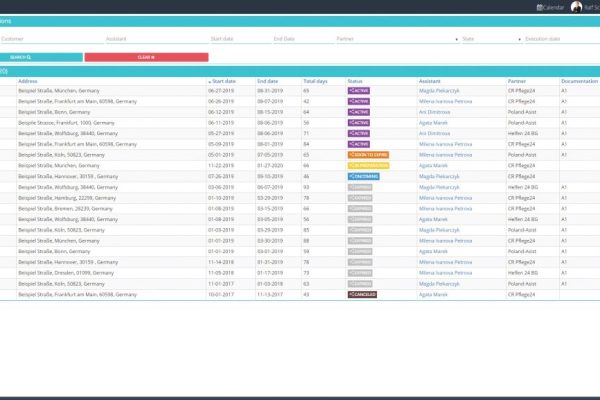Image resolution: width=600 pixels, height=400 pixels.
Task: Open Agata Marek link in 06-11-2019 row
Action: (x=433, y=123)
